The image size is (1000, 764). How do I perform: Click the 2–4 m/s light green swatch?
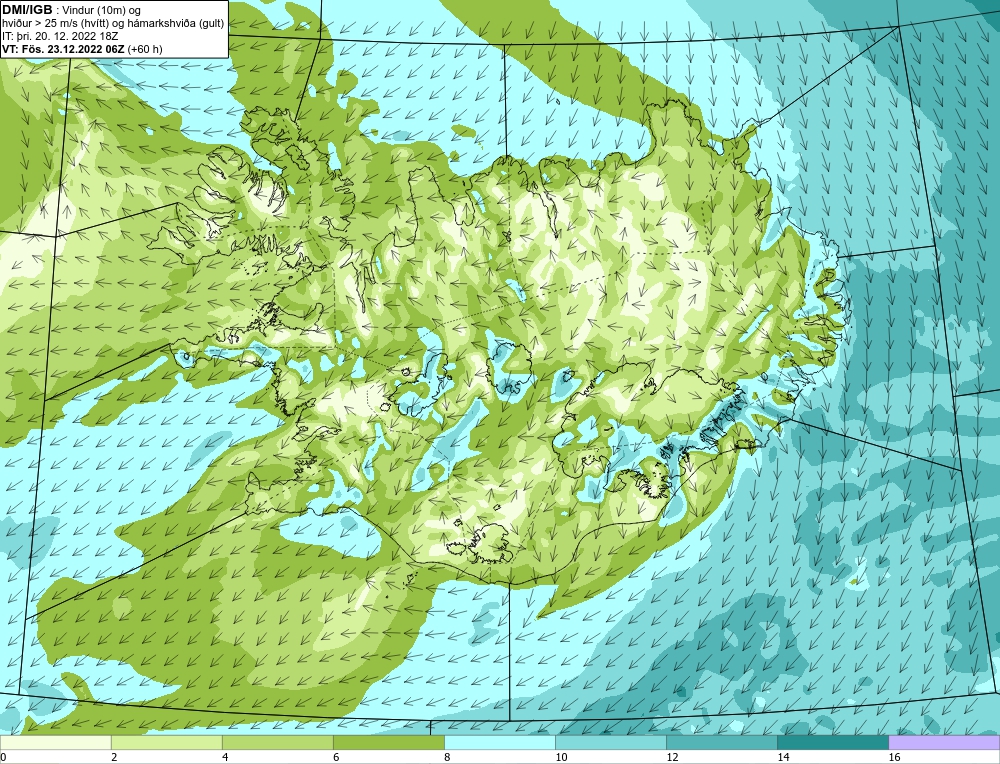click(x=166, y=742)
